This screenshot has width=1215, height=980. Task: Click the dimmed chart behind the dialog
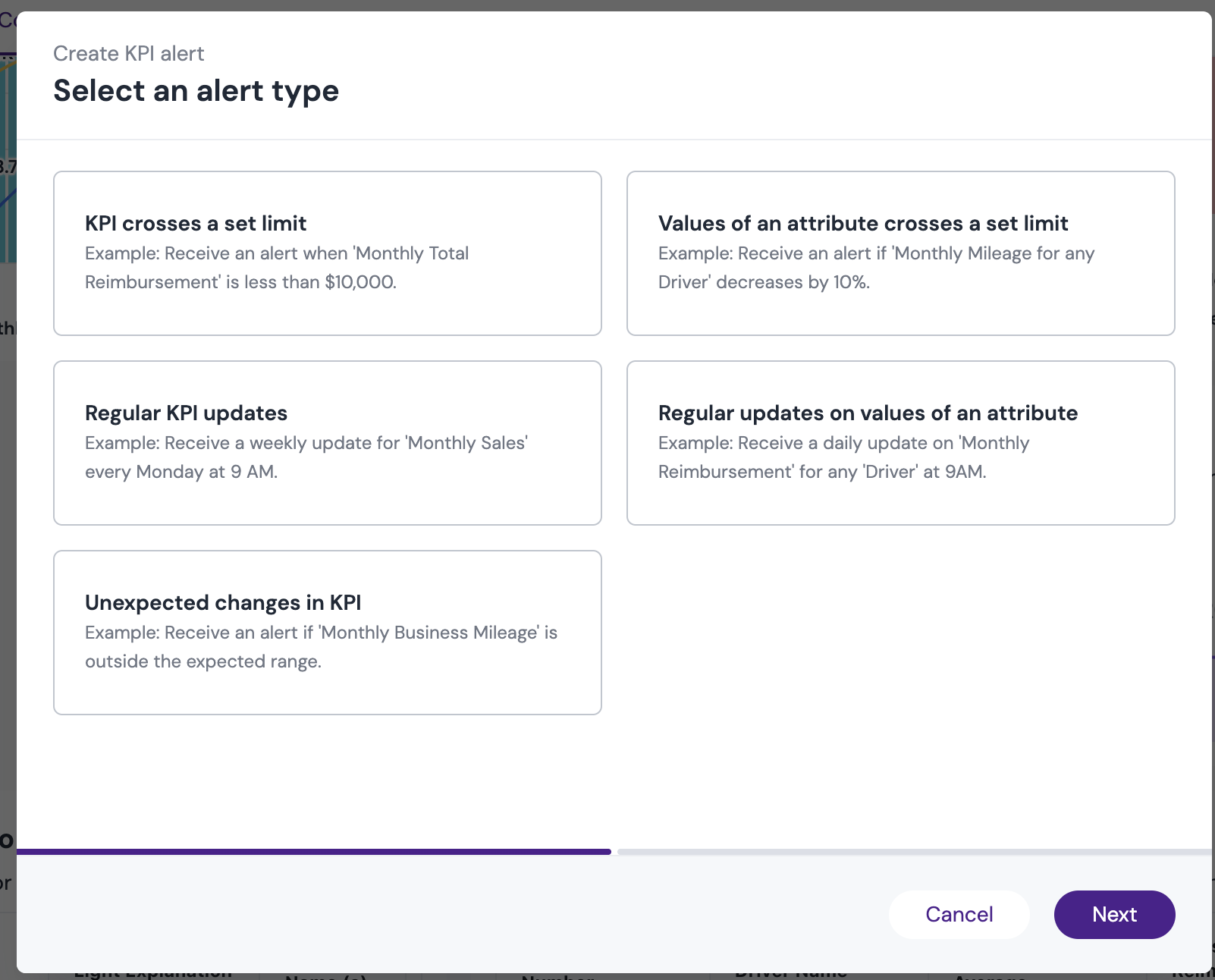click(x=8, y=159)
